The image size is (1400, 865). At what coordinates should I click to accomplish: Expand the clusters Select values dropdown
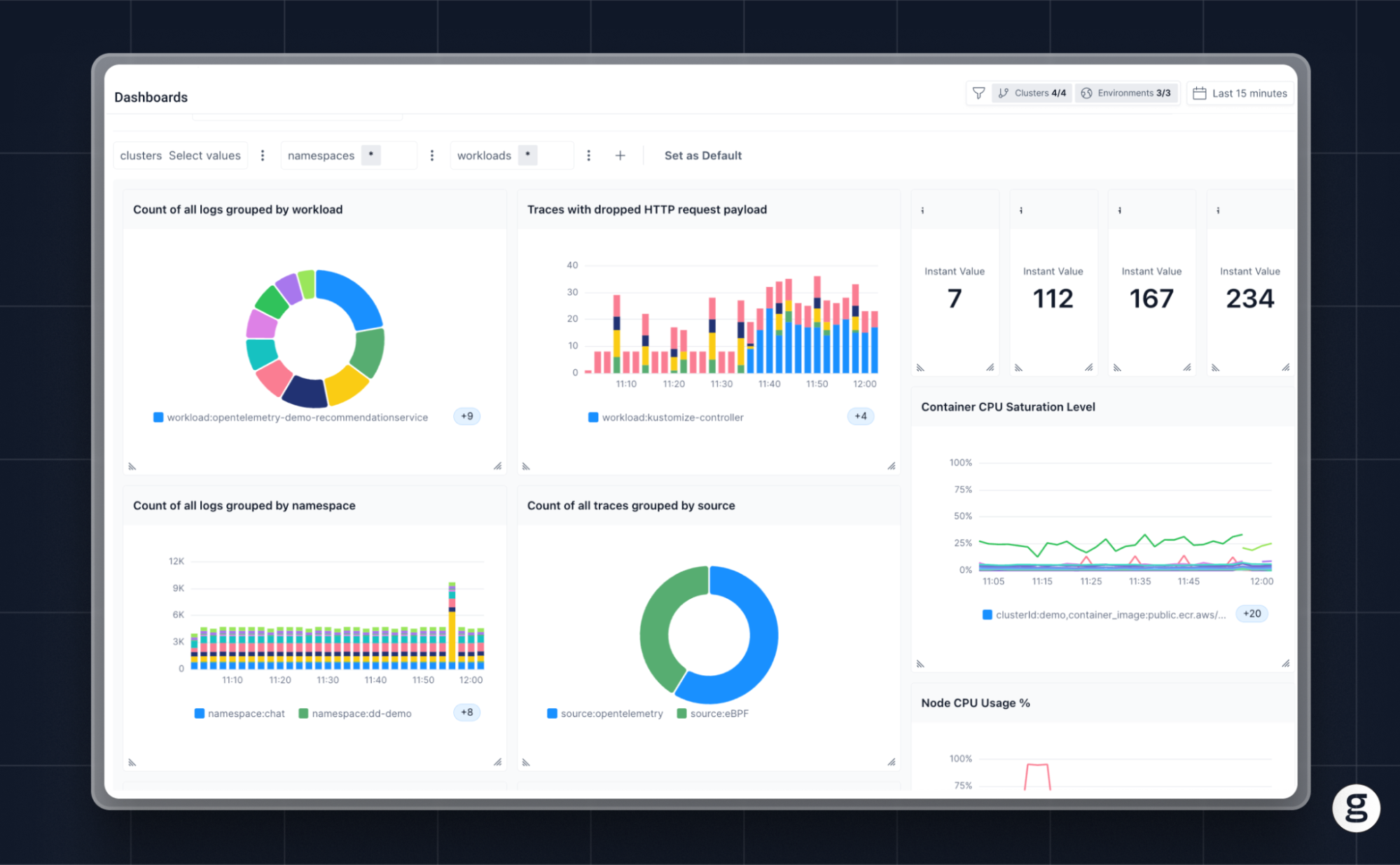click(205, 155)
